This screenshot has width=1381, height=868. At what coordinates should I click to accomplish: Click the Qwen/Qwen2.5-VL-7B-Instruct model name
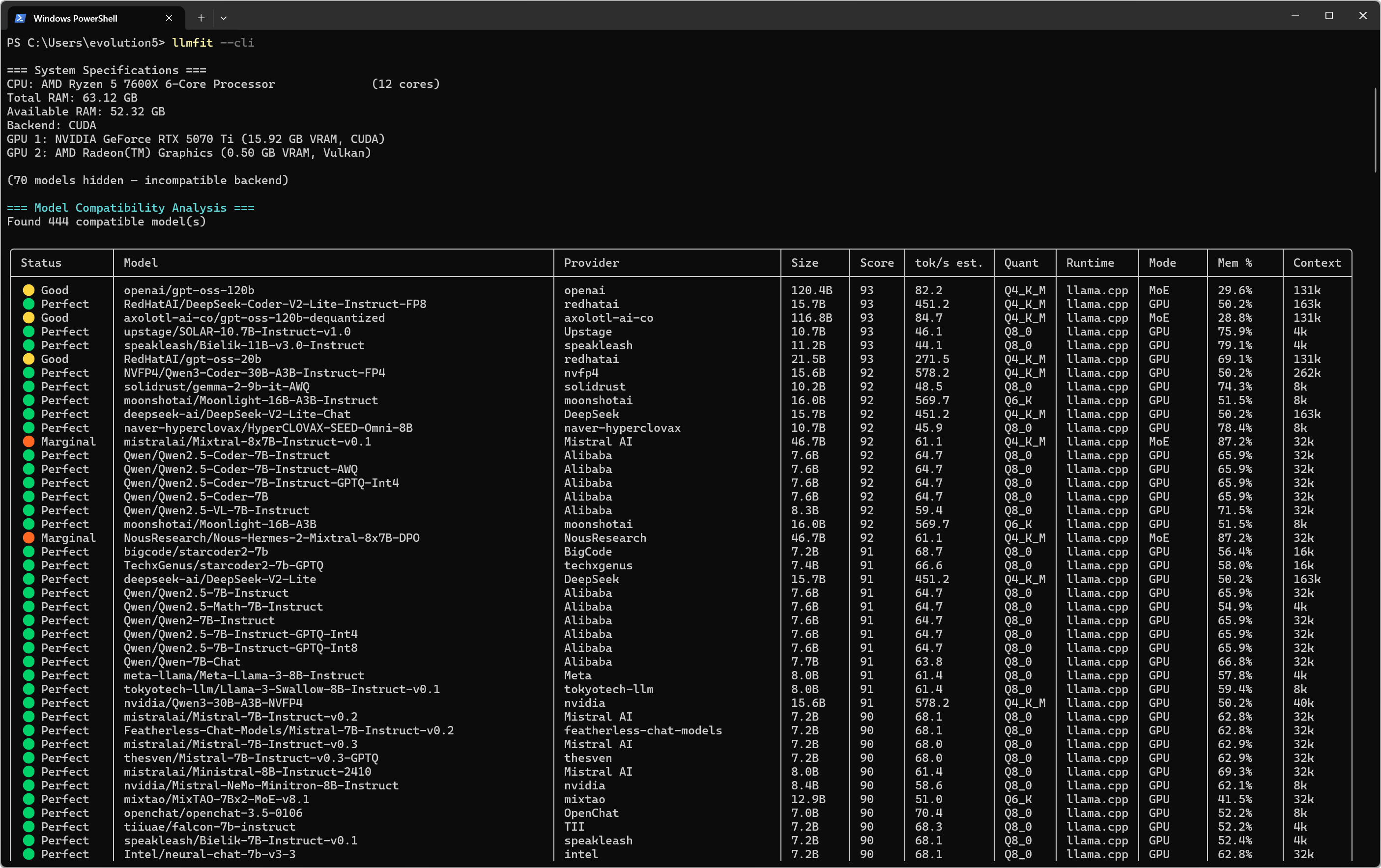pos(216,511)
